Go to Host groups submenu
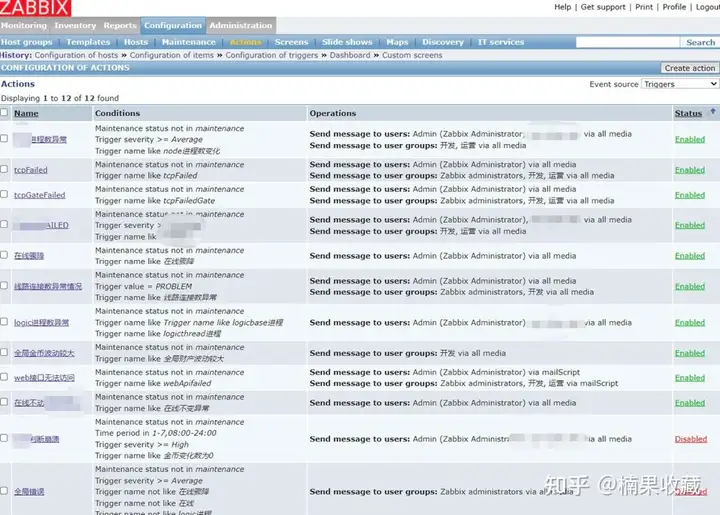 27,42
